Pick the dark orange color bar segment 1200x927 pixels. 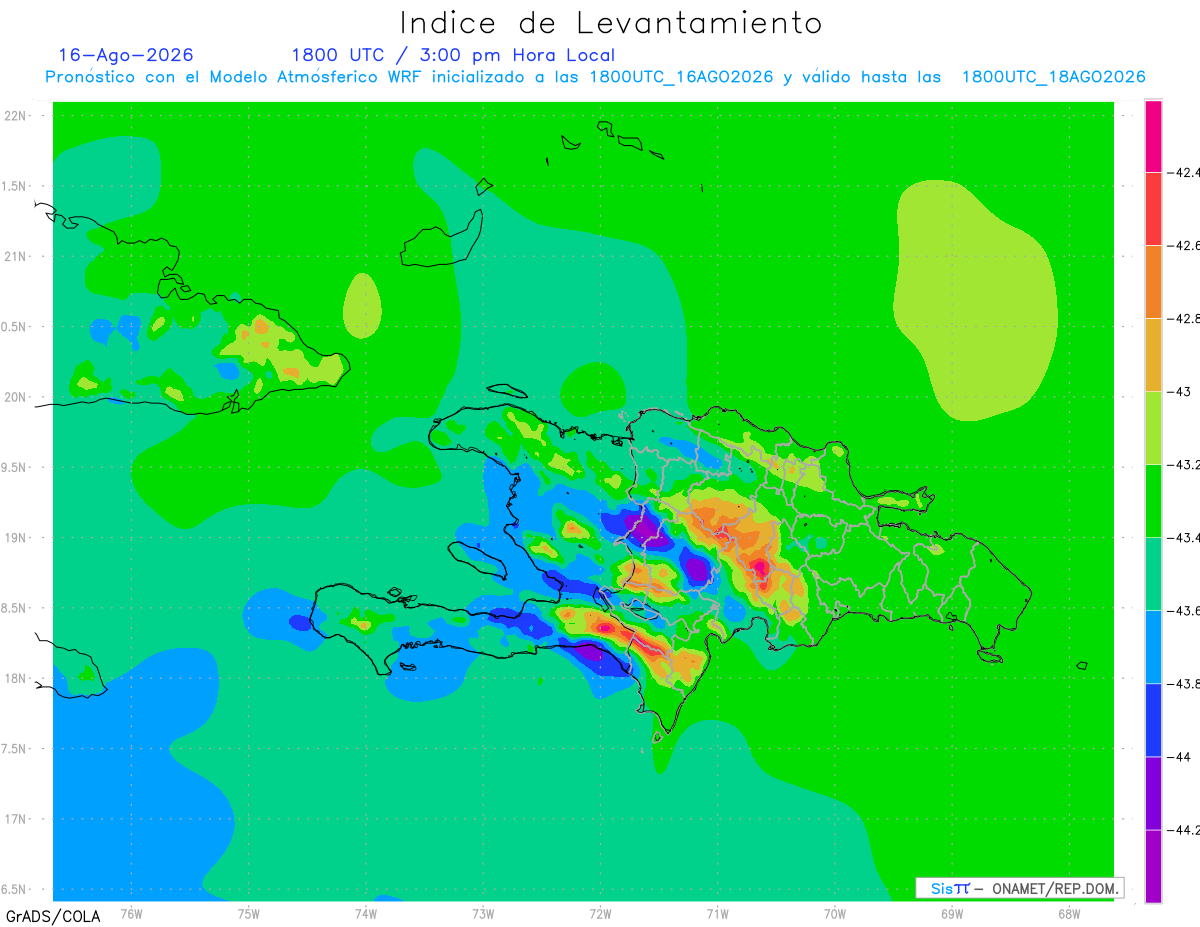[x=1153, y=282]
